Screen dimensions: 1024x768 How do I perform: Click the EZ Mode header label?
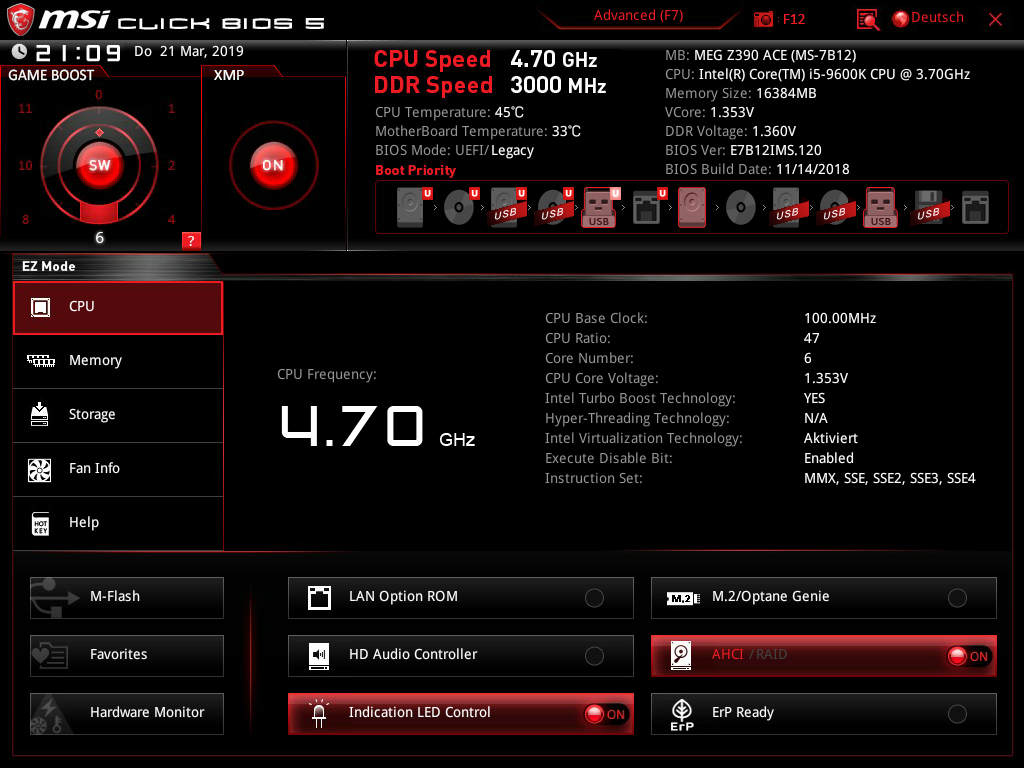[49, 266]
